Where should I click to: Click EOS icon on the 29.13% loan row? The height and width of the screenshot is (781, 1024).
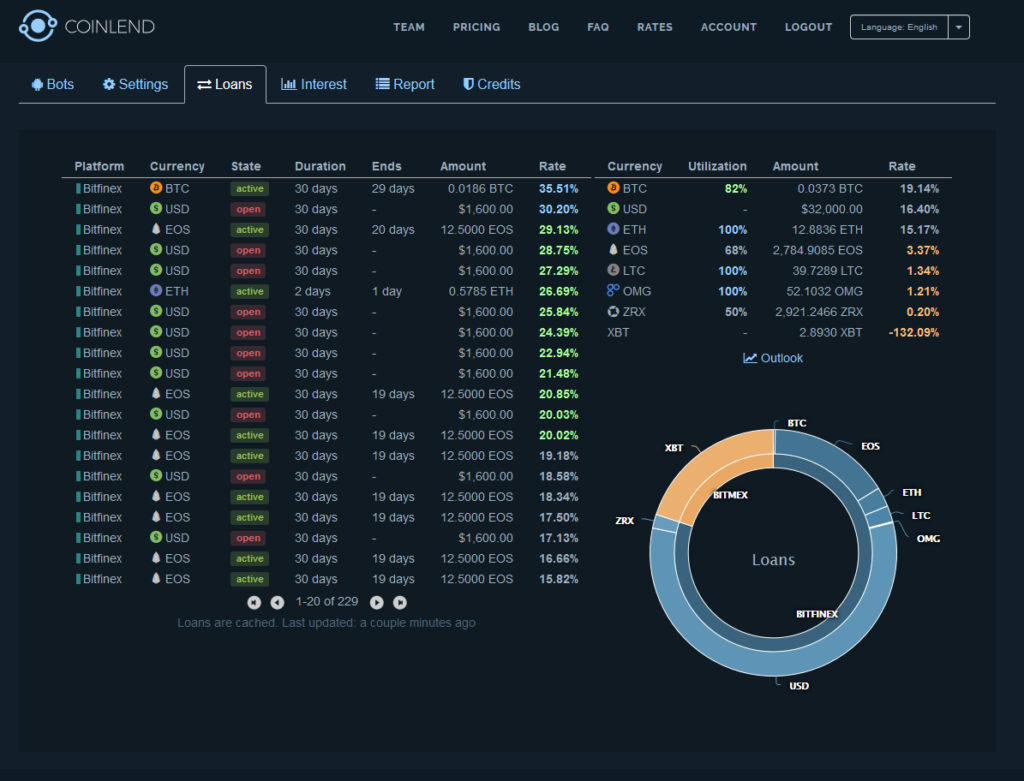tap(156, 229)
